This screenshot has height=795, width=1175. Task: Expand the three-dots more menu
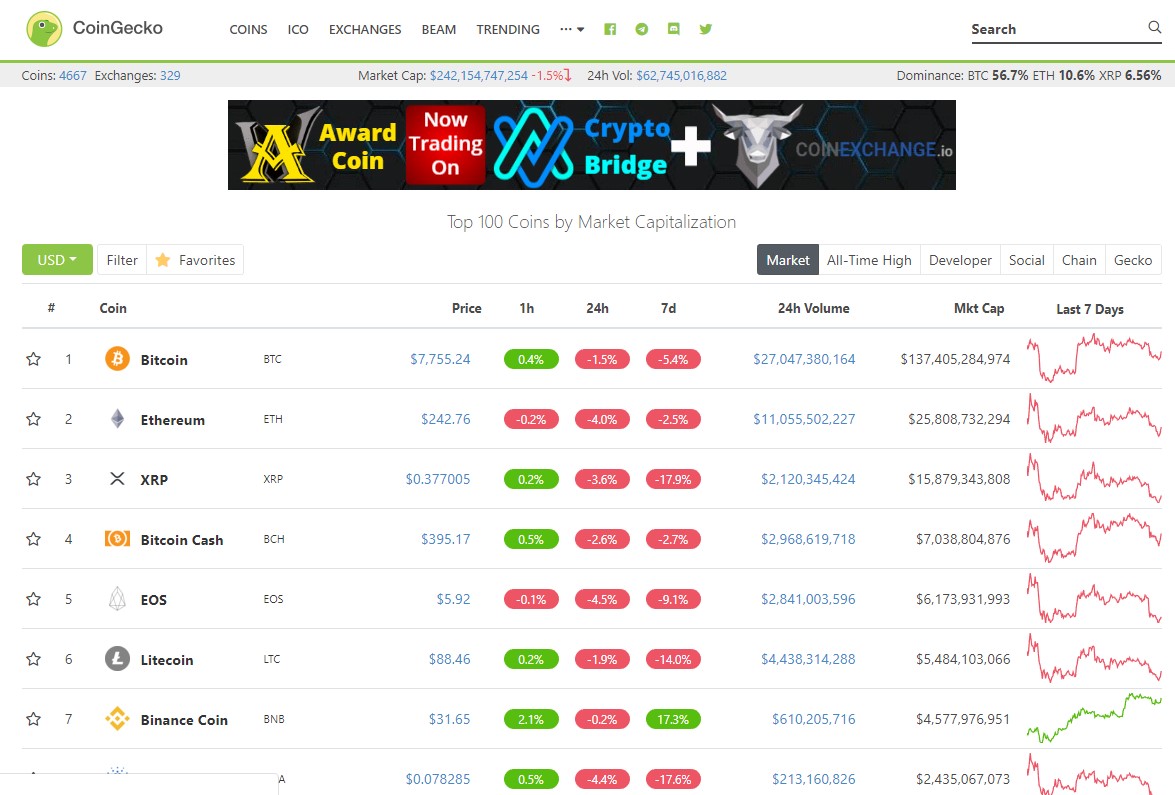[x=572, y=29]
